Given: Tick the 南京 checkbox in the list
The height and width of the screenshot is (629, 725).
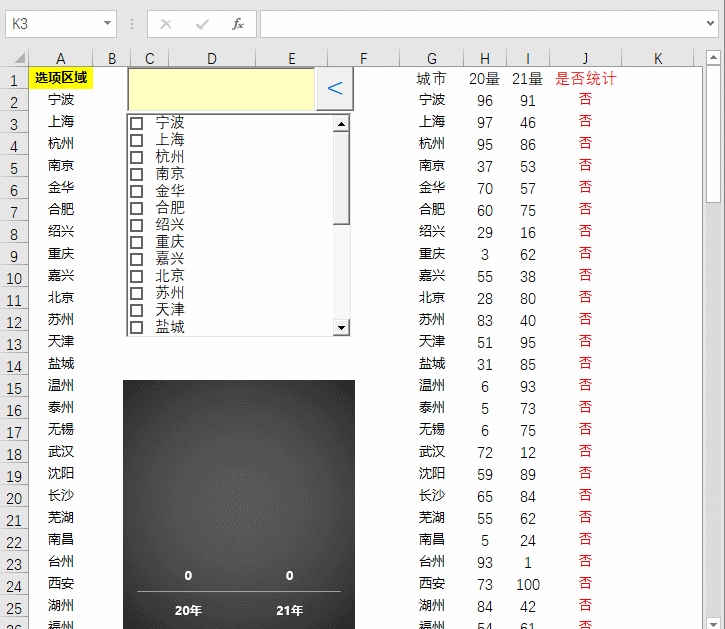Looking at the screenshot, I should pos(136,174).
